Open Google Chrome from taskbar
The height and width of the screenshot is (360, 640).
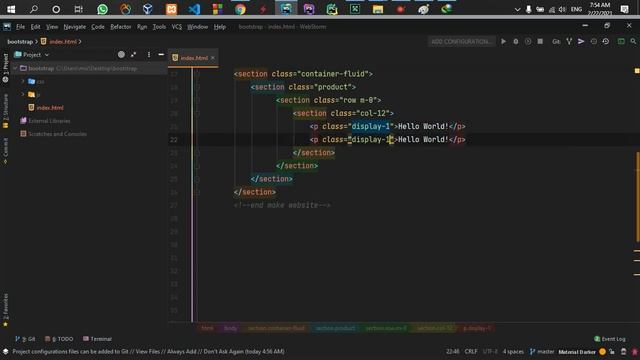tap(240, 9)
